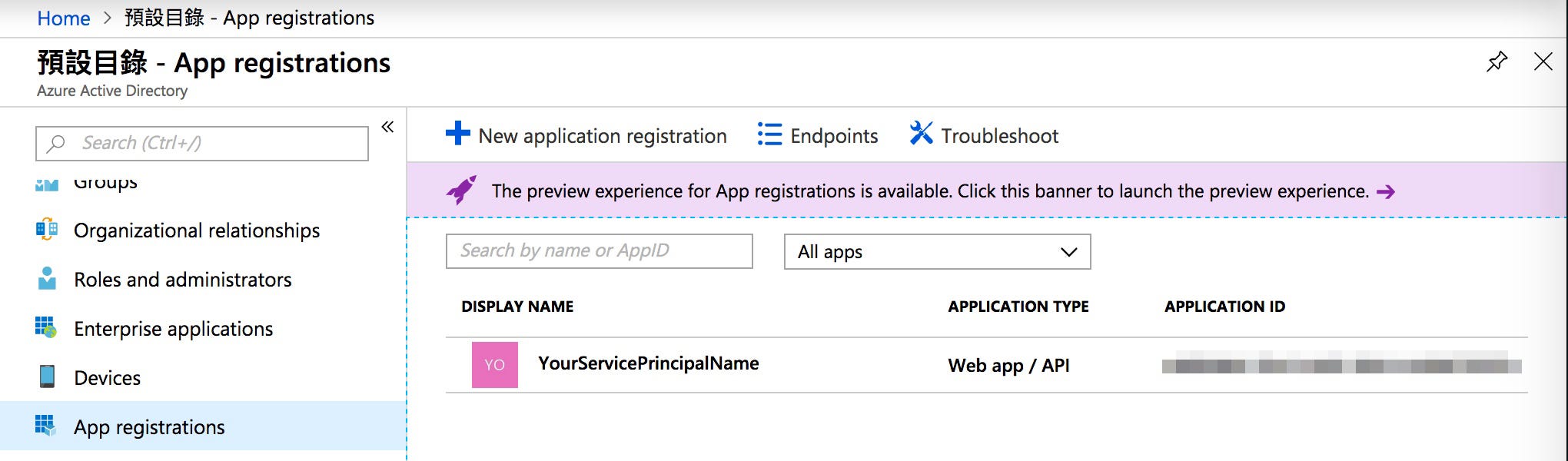Click the App registrations grid icon
This screenshot has height=461, width=1568.
tap(45, 425)
